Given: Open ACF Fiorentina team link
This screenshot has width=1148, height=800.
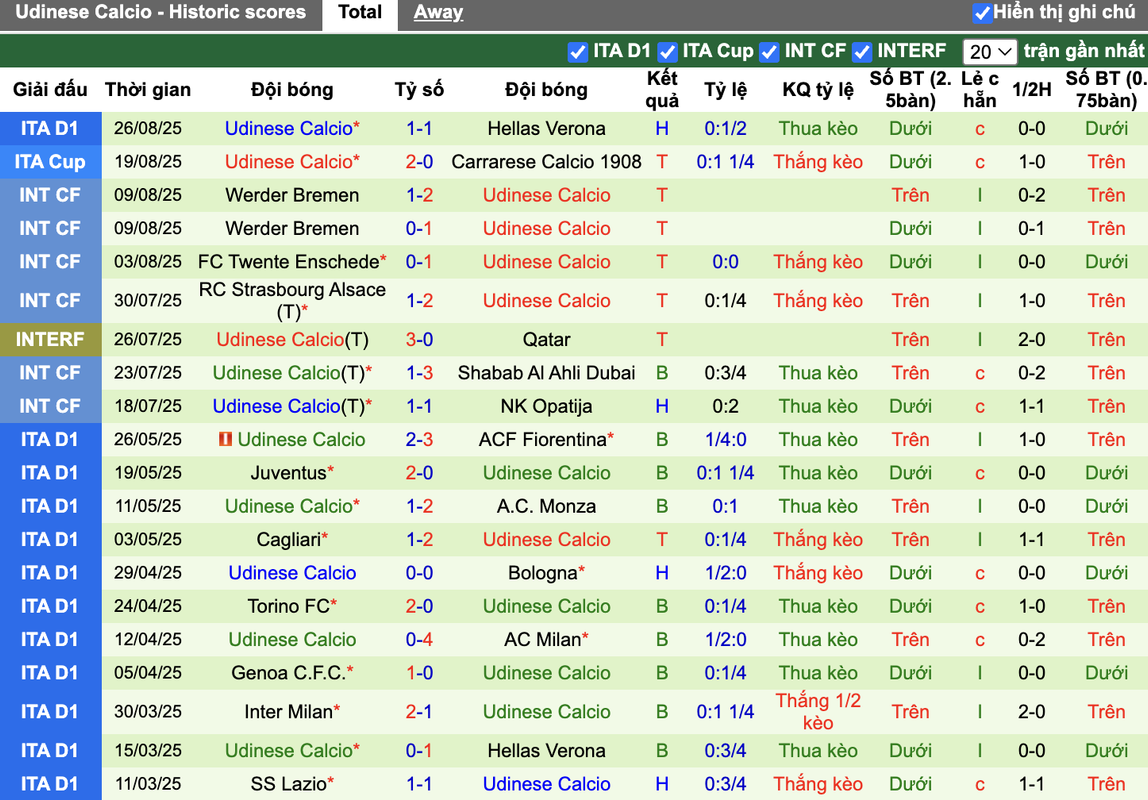Looking at the screenshot, I should click(x=543, y=439).
